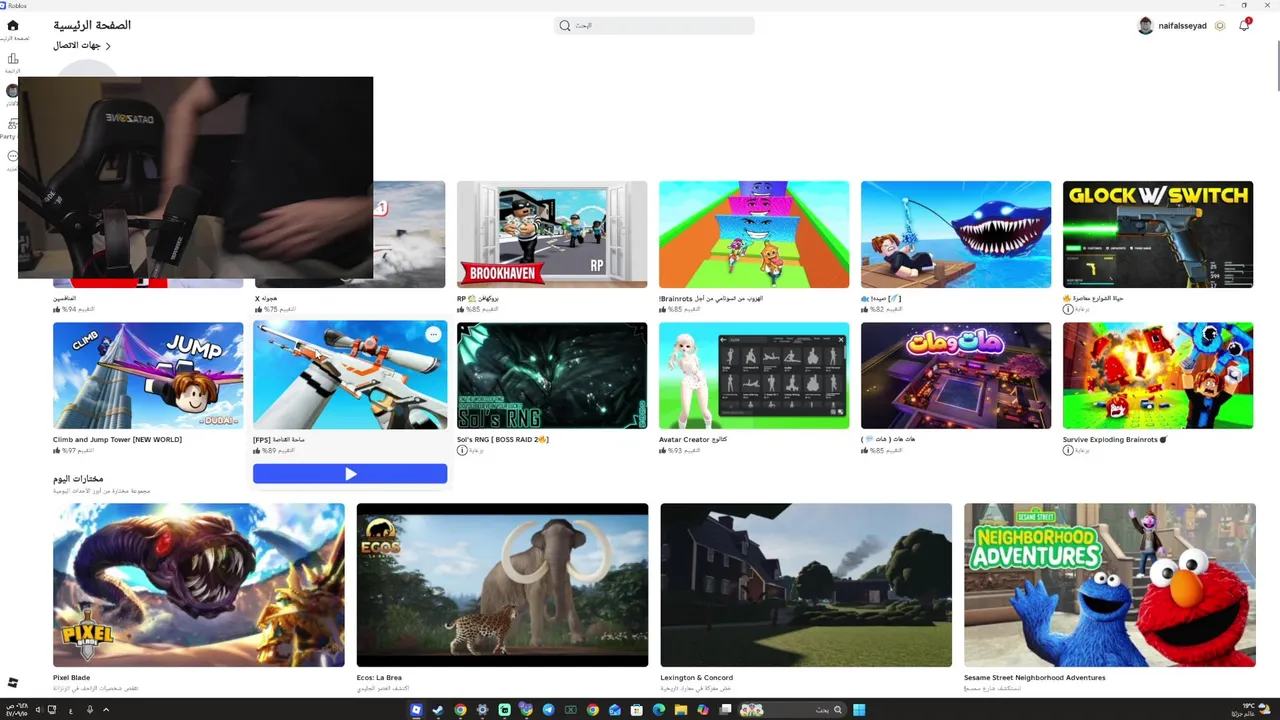Viewport: 1280px width, 720px height.
Task: Open the Avatar Creator game thumbnail
Action: [754, 375]
